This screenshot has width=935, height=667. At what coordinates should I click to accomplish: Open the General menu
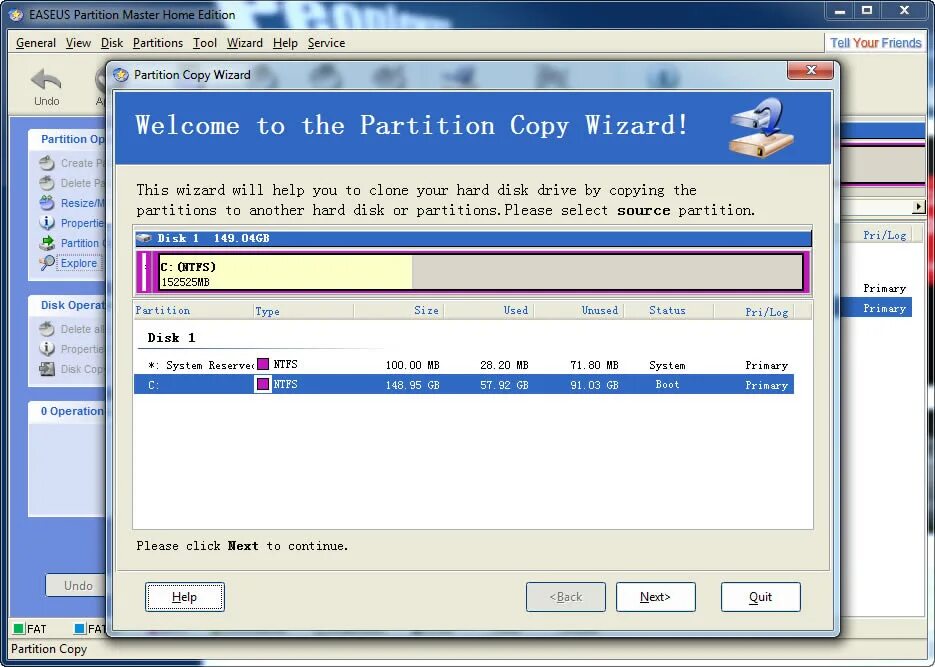(36, 43)
